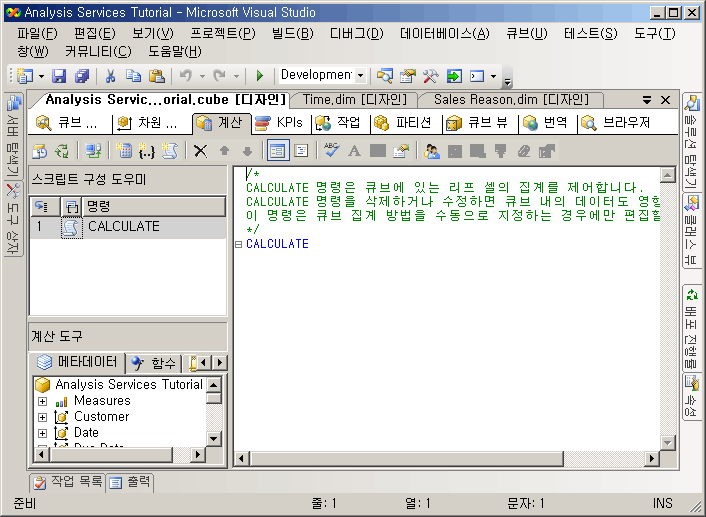Viewport: 706px width, 517px height.
Task: Open the 출력 panel tab
Action: pos(130,482)
